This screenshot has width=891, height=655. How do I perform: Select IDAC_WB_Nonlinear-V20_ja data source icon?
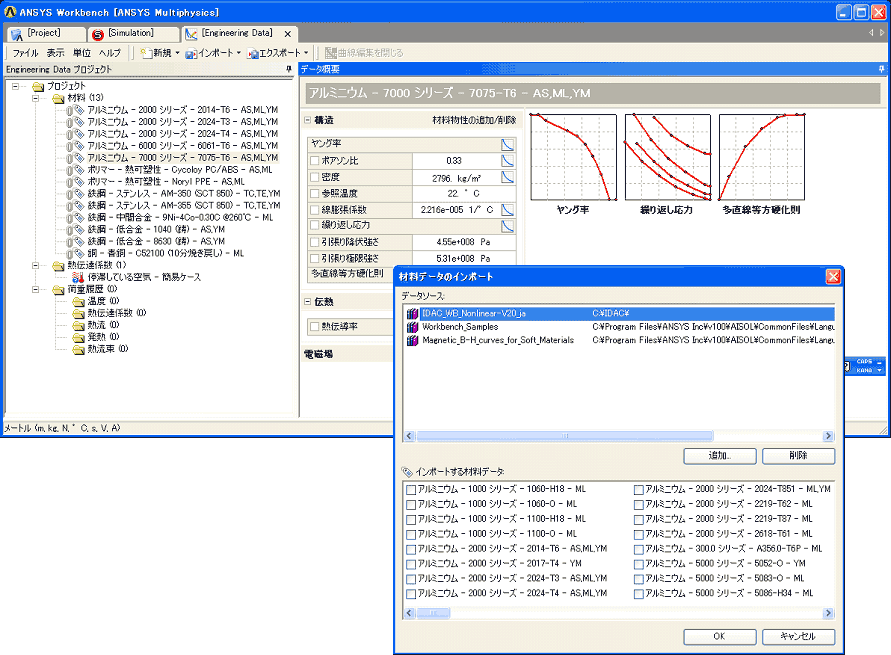pyautogui.click(x=413, y=314)
